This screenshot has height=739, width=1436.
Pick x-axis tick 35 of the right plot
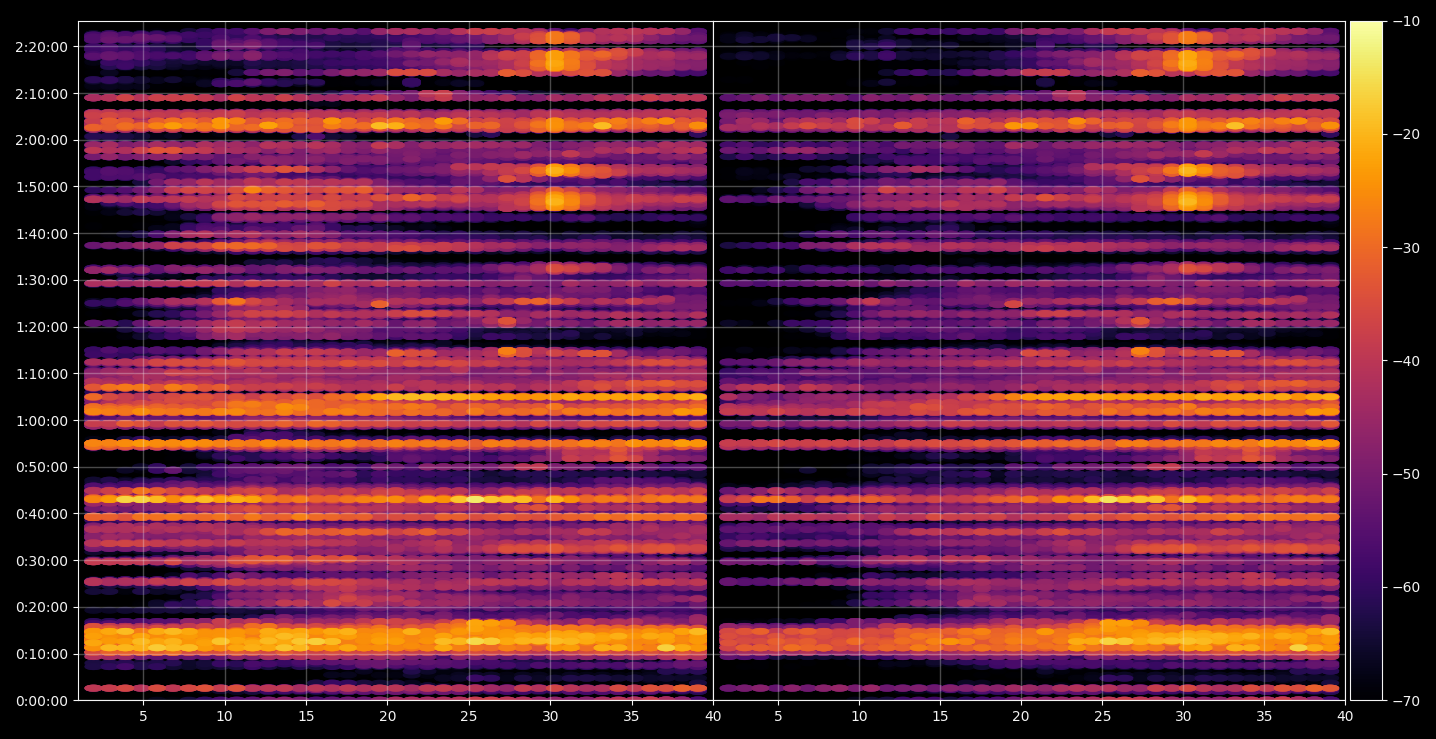(x=1265, y=716)
